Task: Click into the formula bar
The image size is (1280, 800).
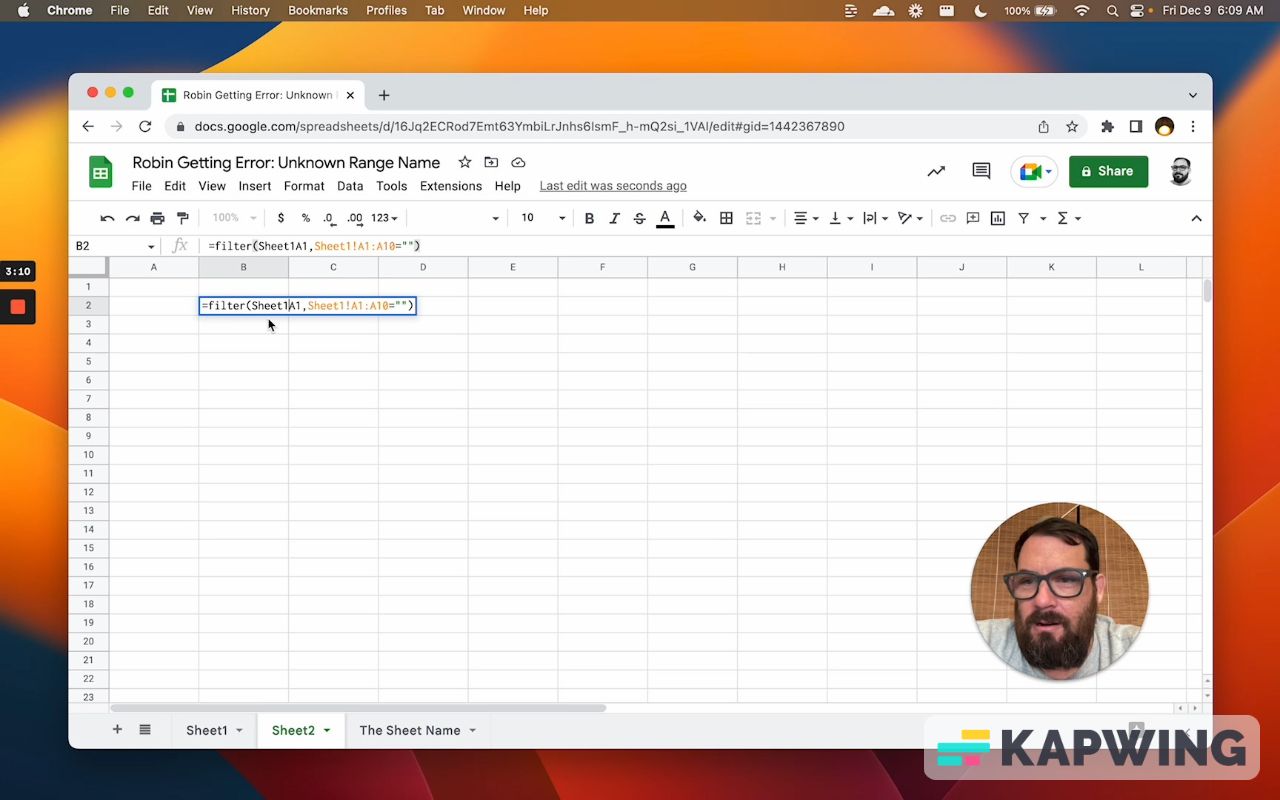Action: pos(700,246)
